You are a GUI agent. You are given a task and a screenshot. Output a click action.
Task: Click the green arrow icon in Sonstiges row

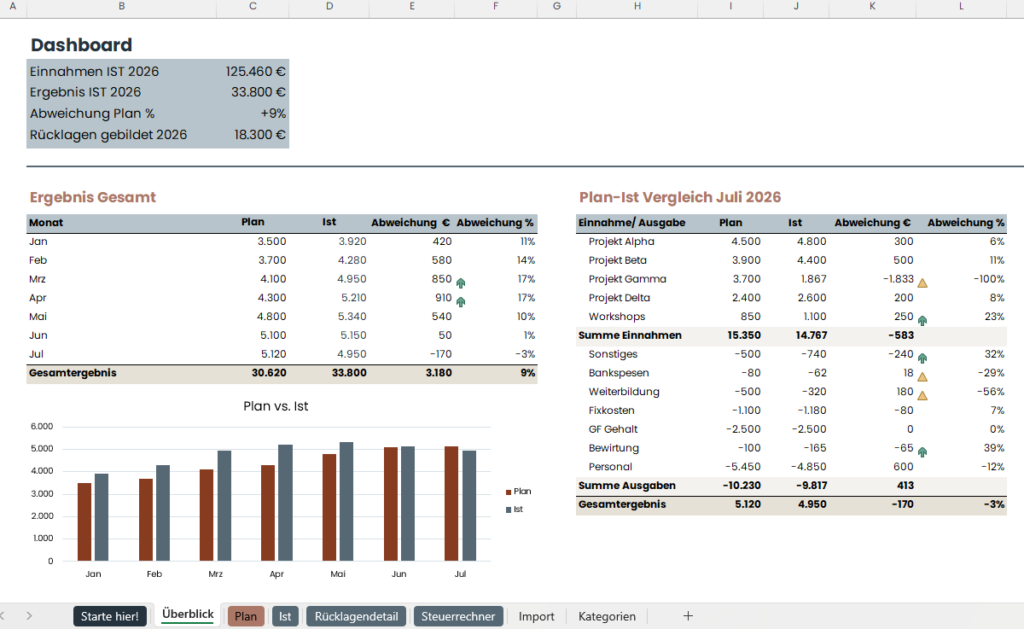point(922,358)
